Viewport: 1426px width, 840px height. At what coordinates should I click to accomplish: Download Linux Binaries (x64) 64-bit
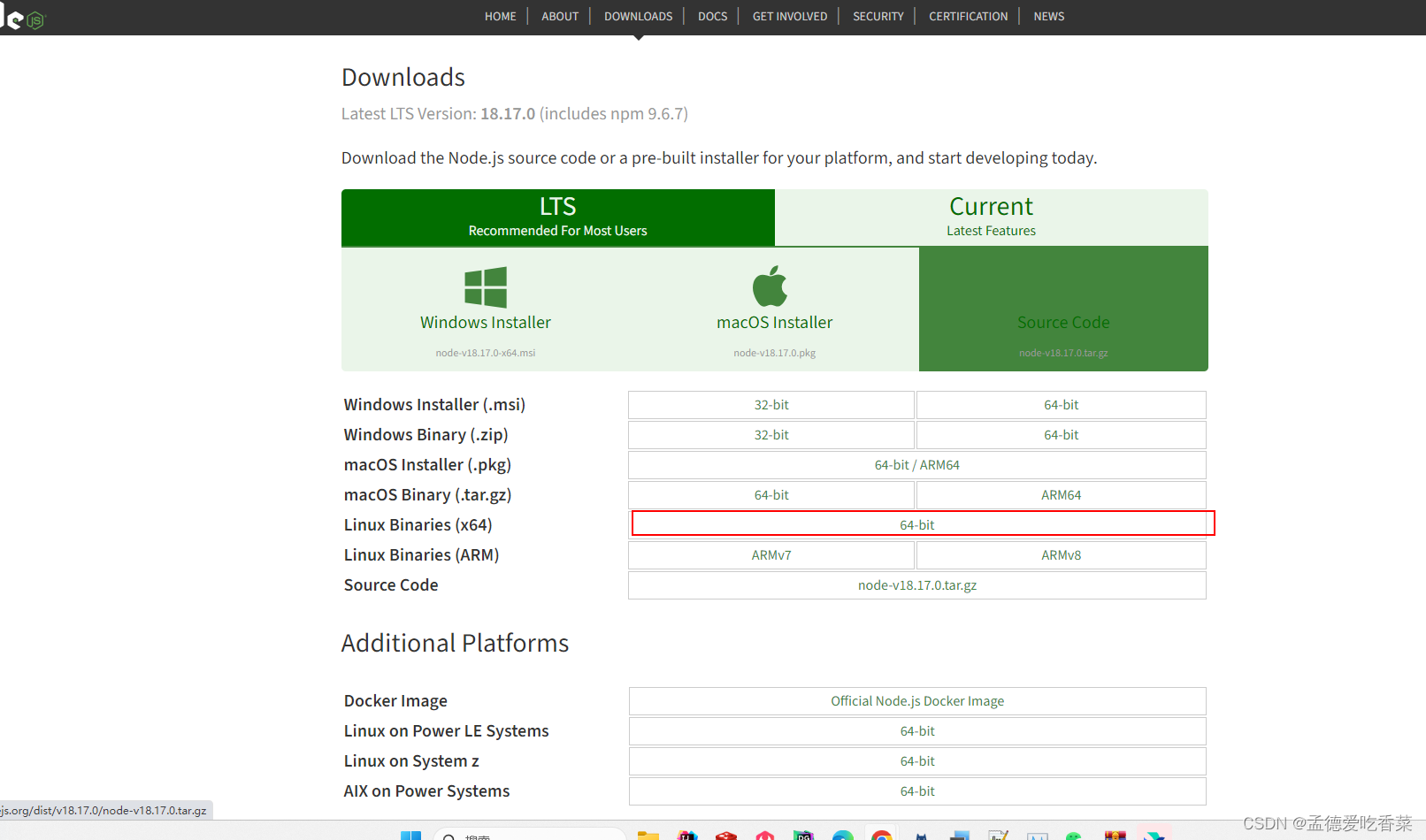click(x=917, y=525)
